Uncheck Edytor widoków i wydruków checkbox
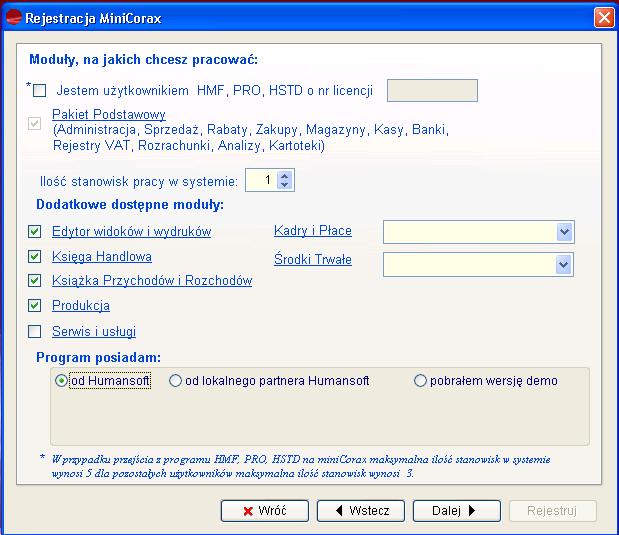The height and width of the screenshot is (535, 619). click(35, 231)
